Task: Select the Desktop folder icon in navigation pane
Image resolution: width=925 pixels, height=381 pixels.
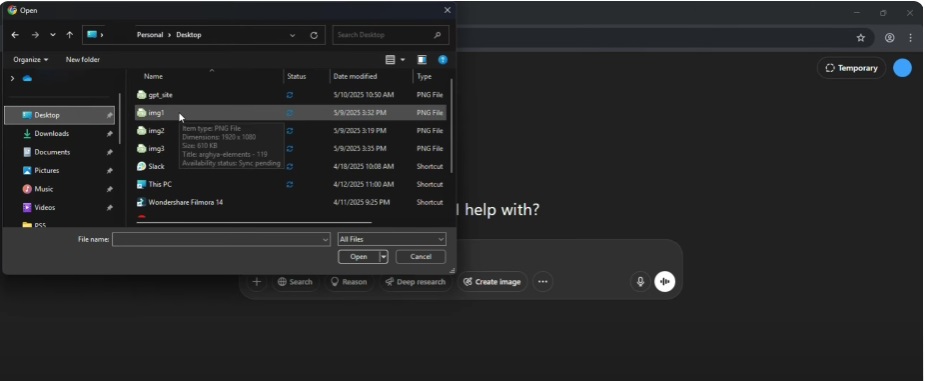Action: coord(27,115)
